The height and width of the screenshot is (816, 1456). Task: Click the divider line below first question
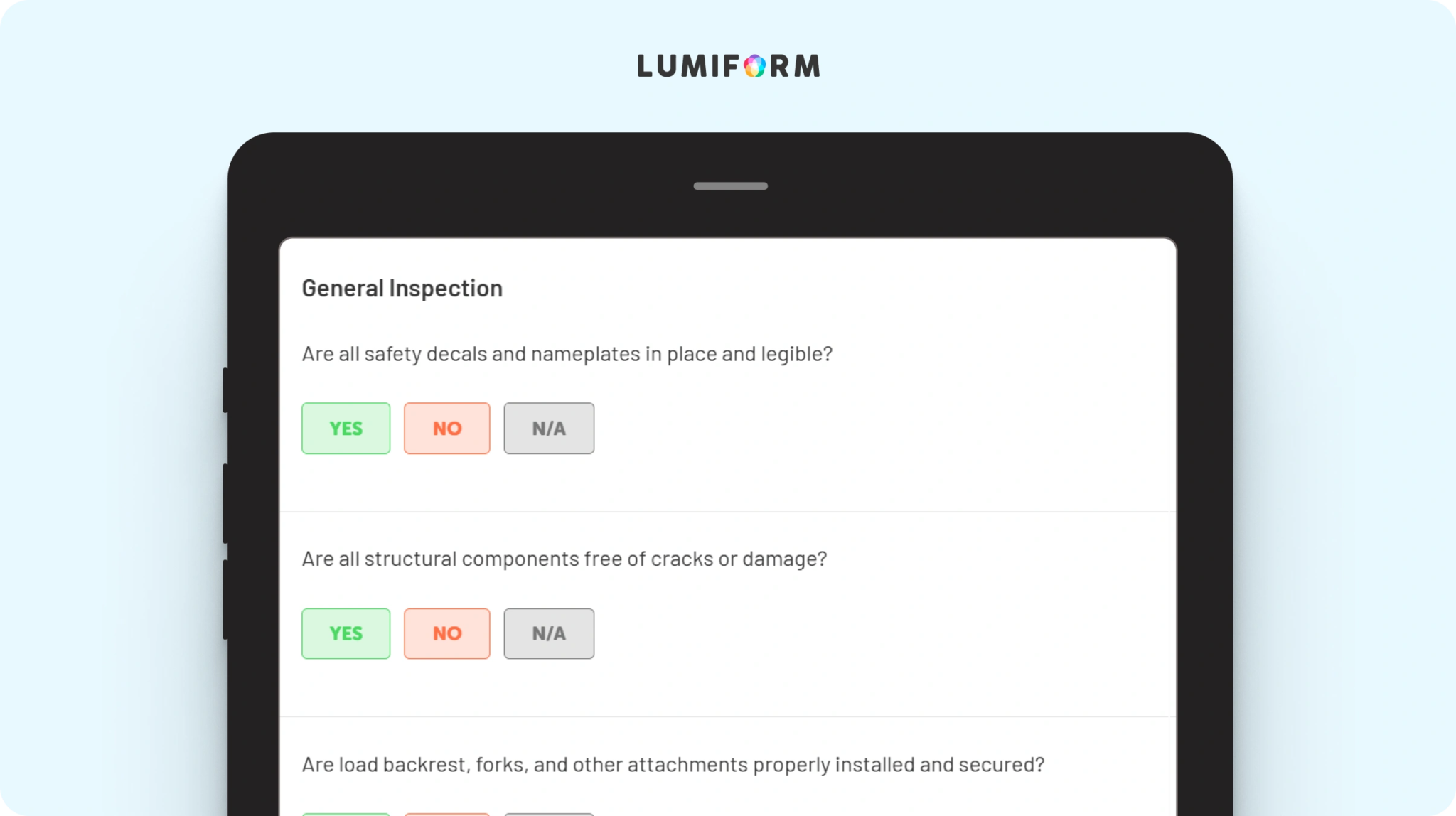(728, 512)
